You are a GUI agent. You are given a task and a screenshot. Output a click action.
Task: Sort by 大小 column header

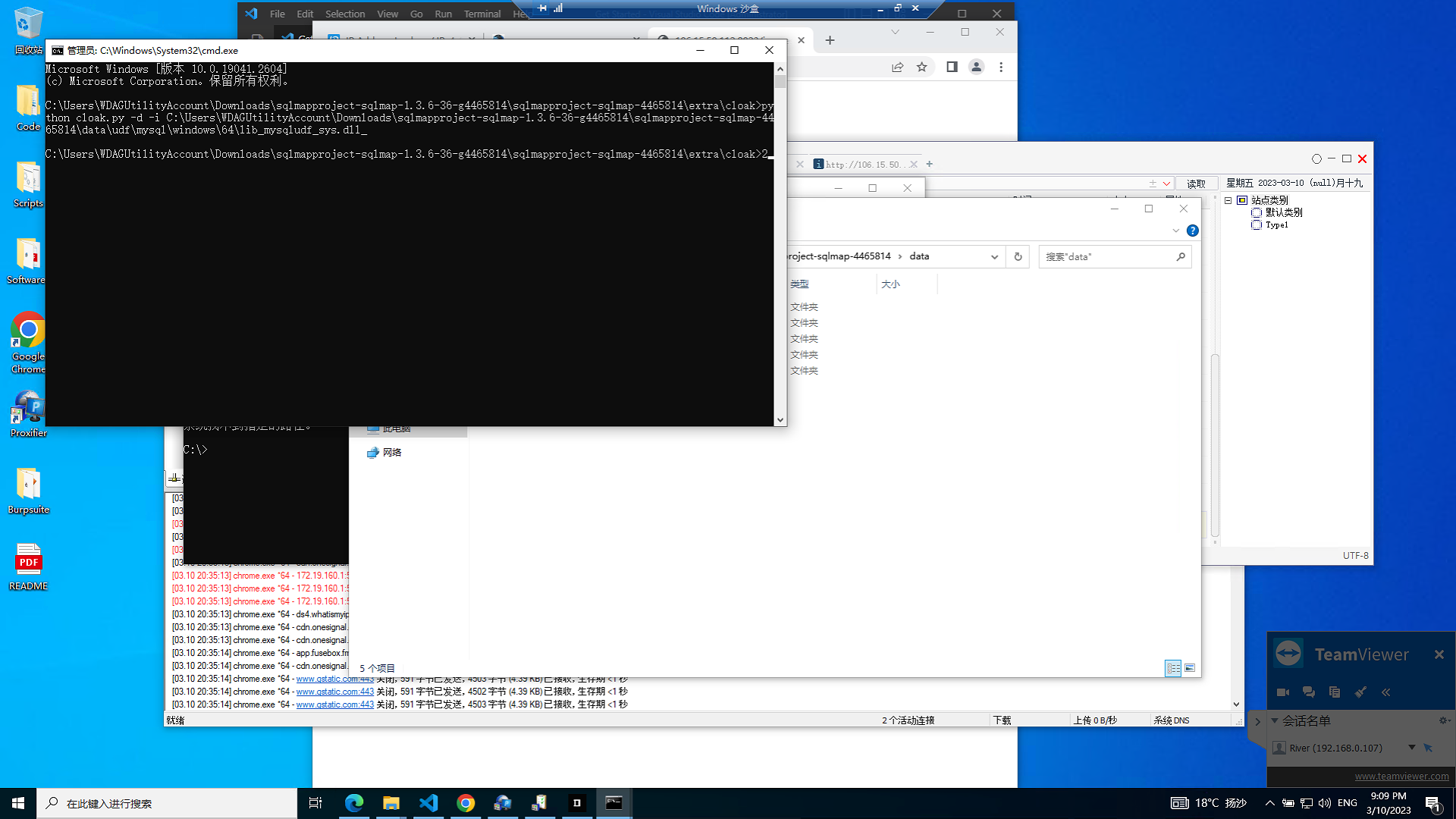click(891, 284)
